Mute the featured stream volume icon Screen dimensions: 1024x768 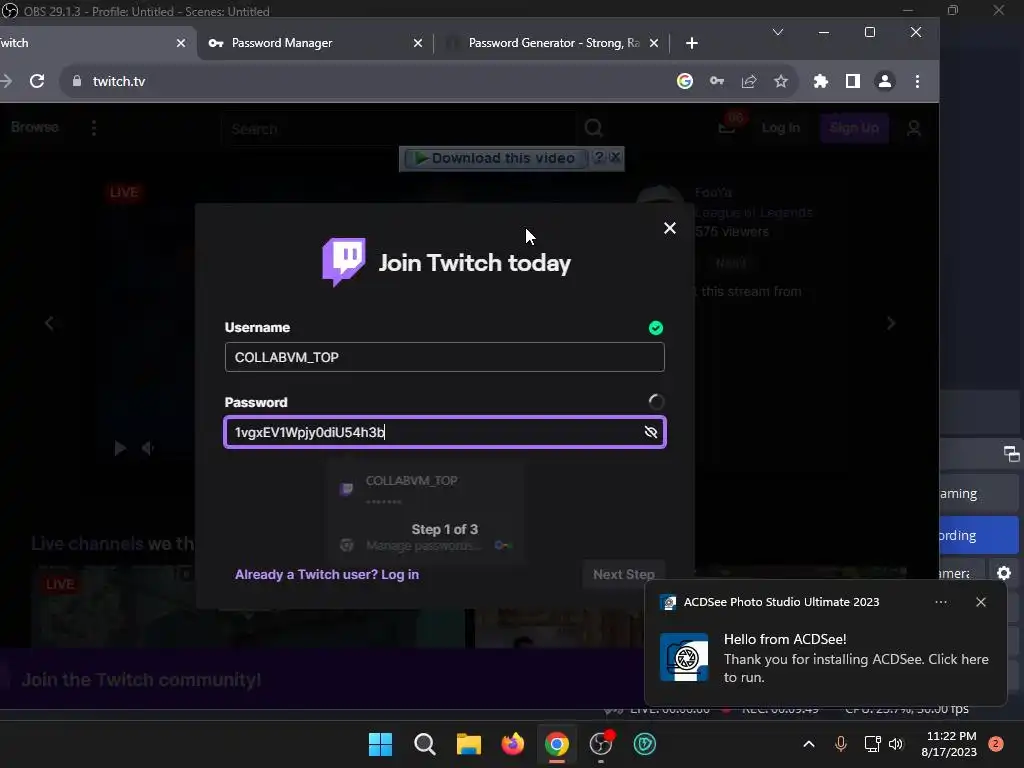click(148, 448)
